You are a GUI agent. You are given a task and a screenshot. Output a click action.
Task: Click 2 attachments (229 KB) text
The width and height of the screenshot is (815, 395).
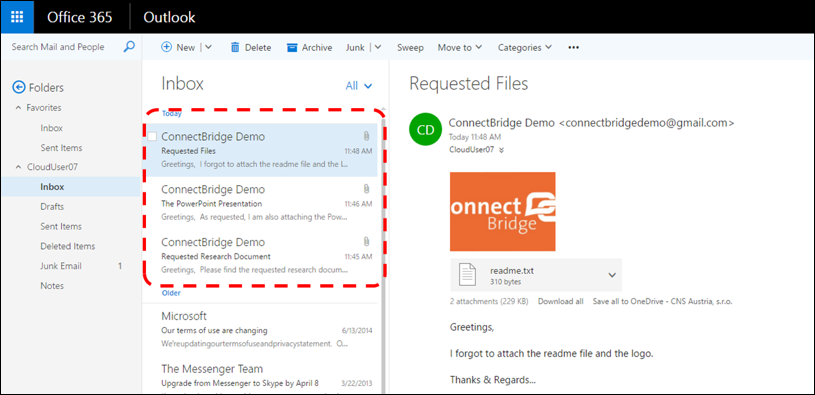(489, 301)
